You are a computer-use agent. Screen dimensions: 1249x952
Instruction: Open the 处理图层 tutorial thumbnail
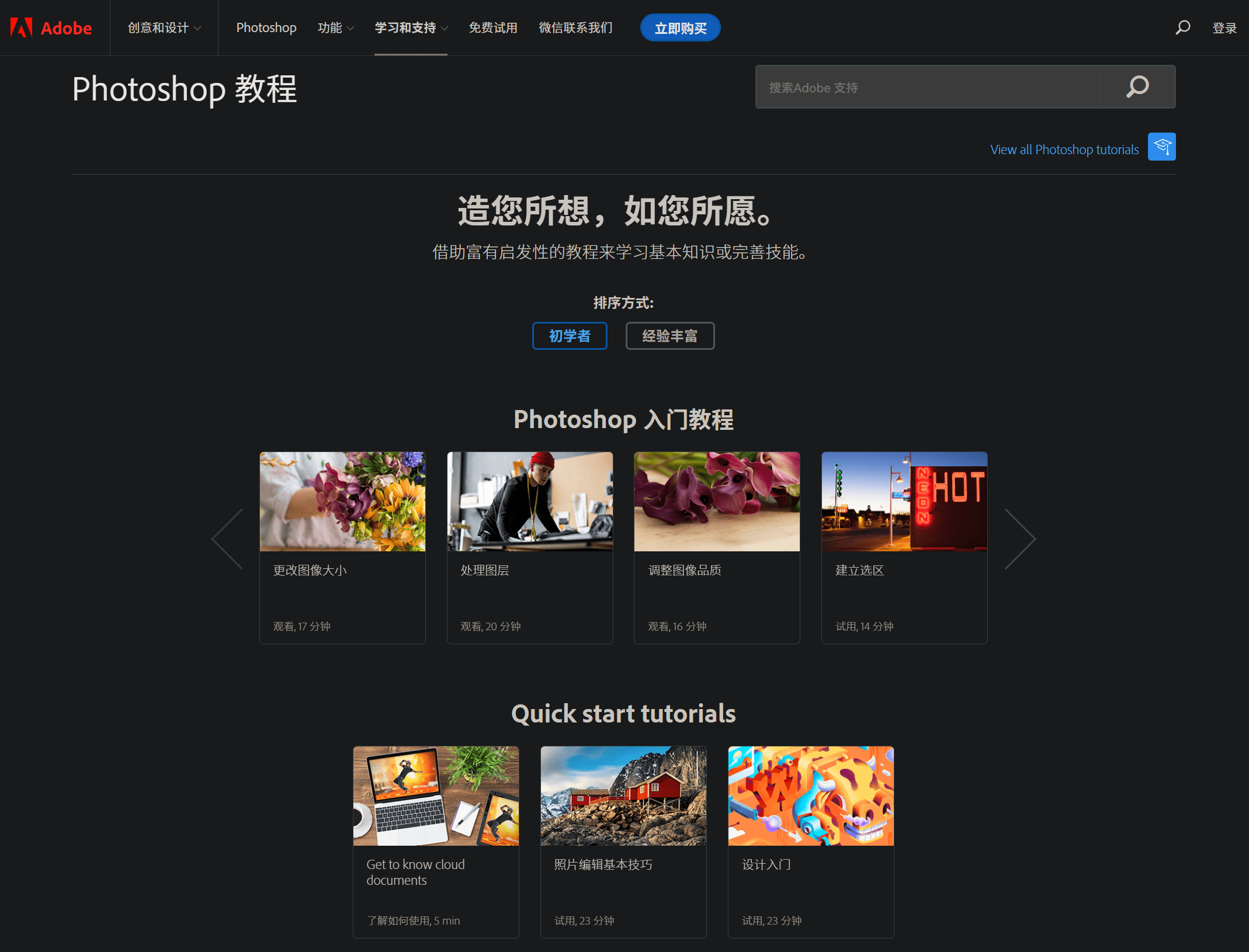pyautogui.click(x=530, y=501)
